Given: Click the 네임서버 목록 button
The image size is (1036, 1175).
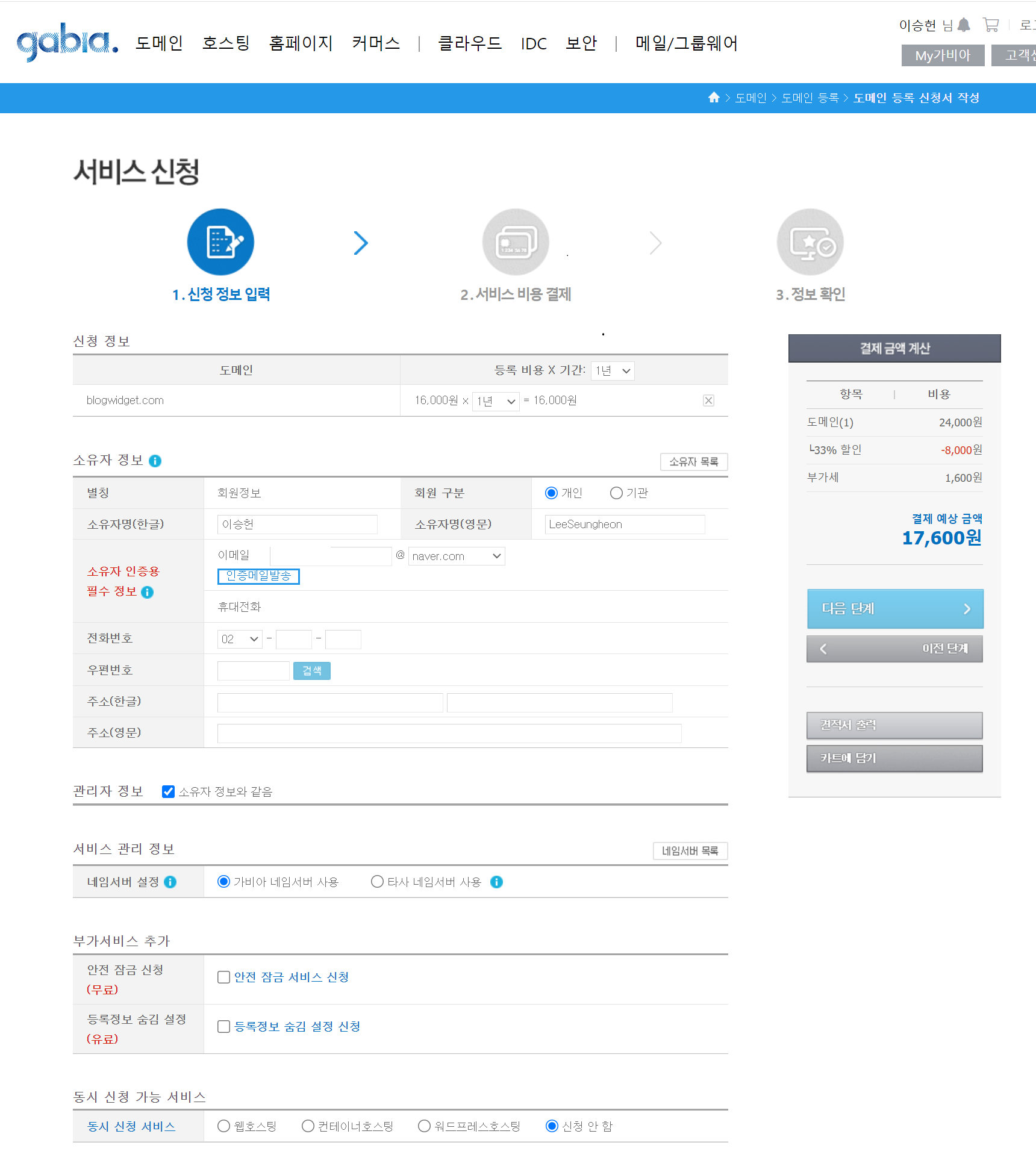Looking at the screenshot, I should pyautogui.click(x=690, y=850).
